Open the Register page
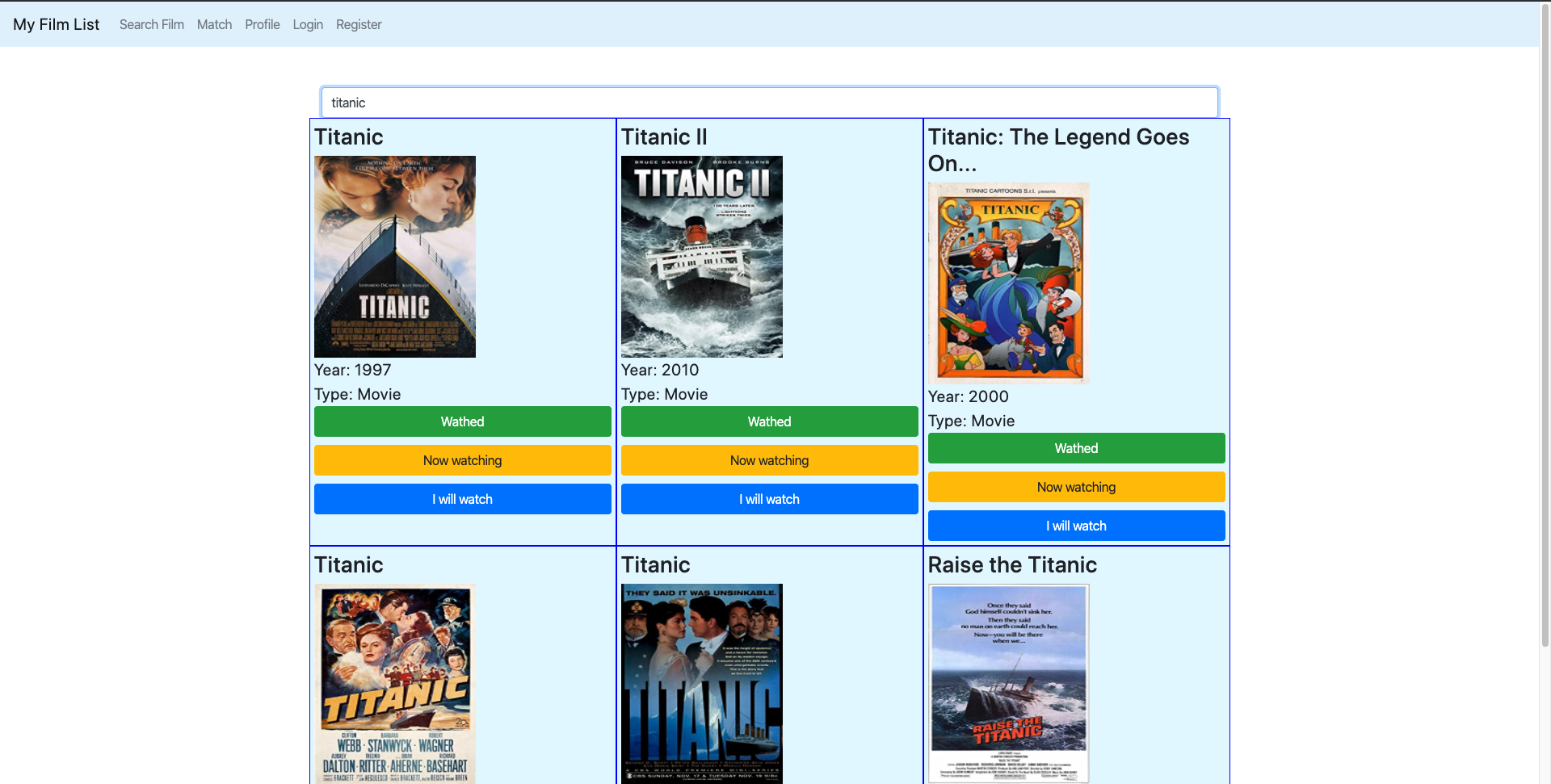 359,24
